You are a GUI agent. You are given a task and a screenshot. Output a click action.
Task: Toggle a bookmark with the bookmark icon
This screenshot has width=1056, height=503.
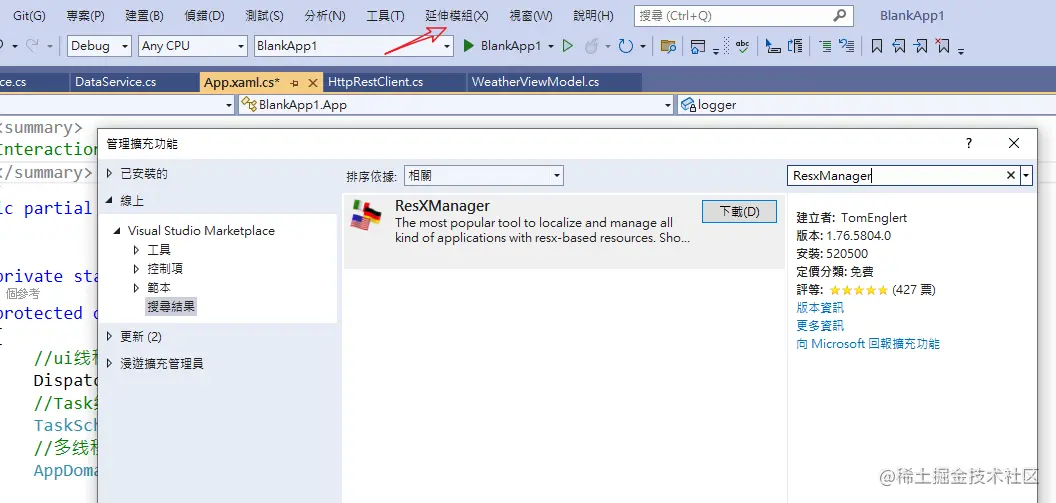(877, 46)
